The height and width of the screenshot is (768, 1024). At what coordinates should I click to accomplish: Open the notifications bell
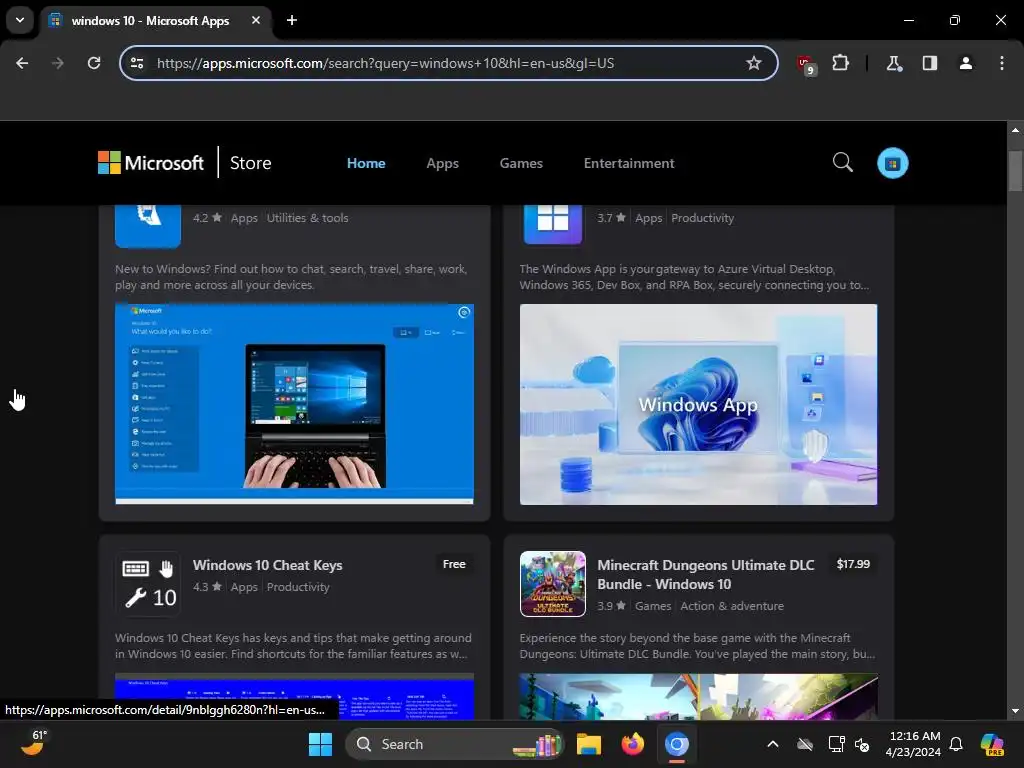click(x=956, y=744)
